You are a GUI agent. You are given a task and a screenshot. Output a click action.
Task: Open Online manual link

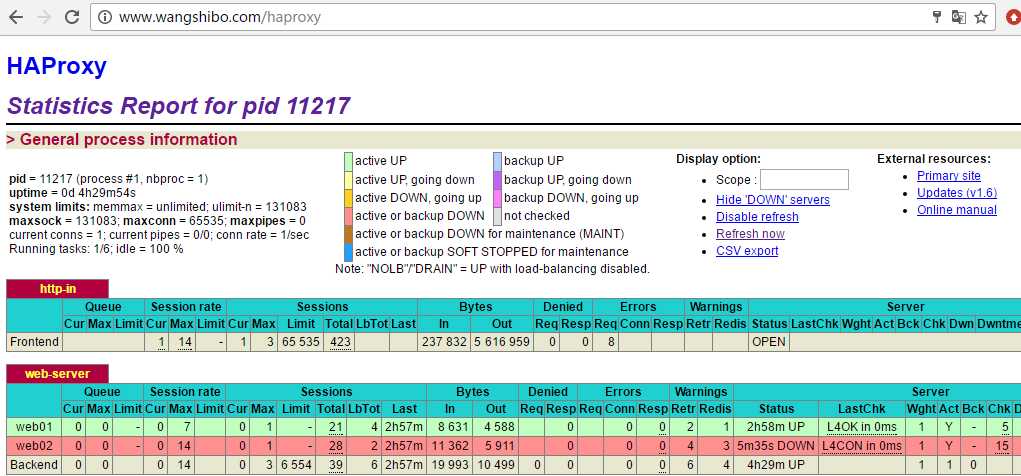(x=957, y=210)
